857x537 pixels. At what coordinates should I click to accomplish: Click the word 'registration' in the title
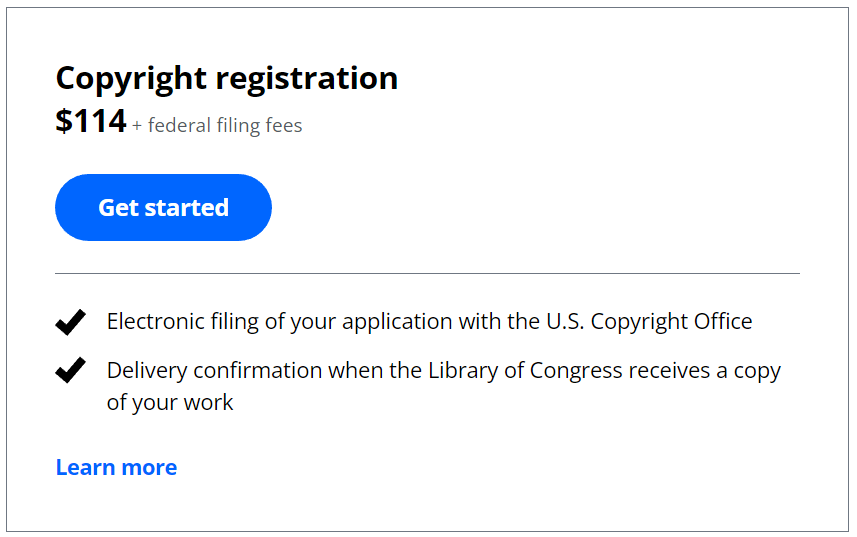pos(307,79)
